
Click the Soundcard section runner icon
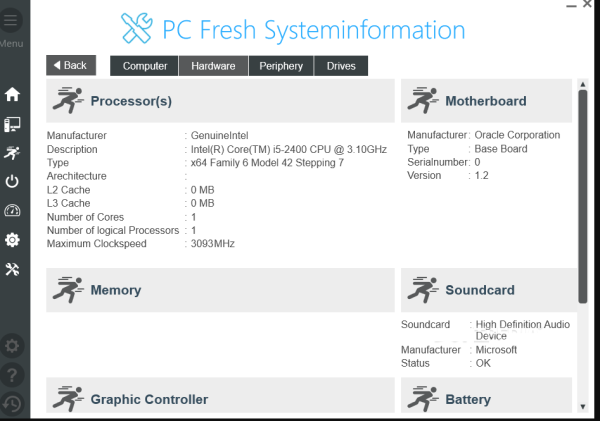[x=423, y=290]
